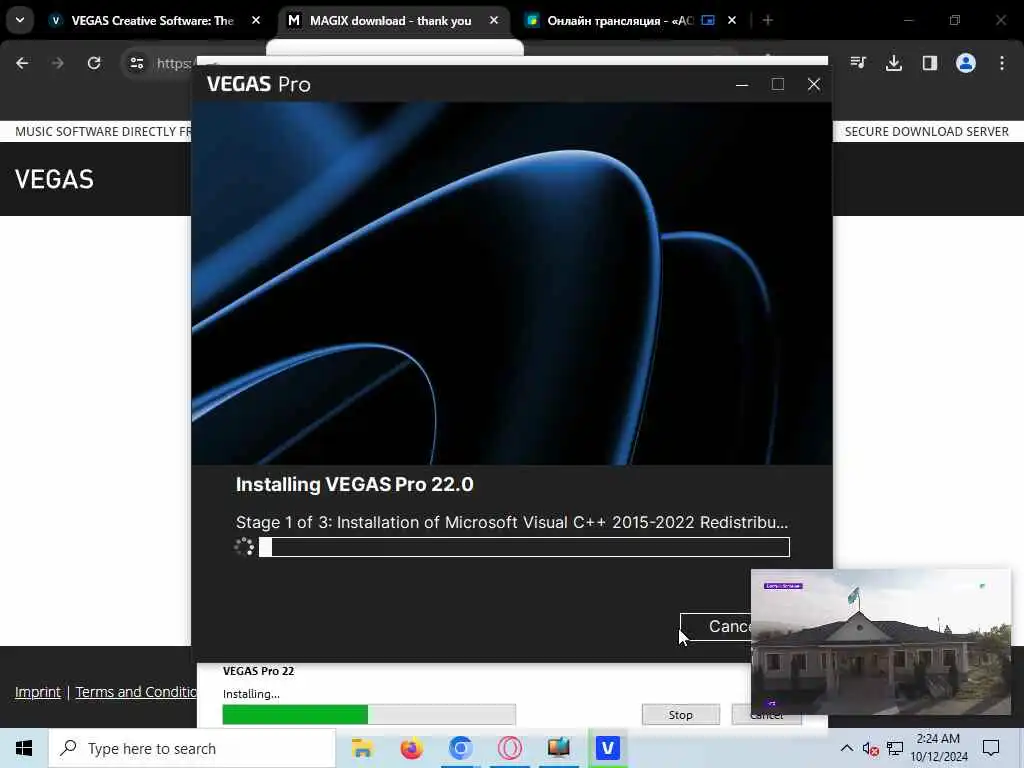Open the browser downloads icon
The width and height of the screenshot is (1024, 768).
point(894,63)
